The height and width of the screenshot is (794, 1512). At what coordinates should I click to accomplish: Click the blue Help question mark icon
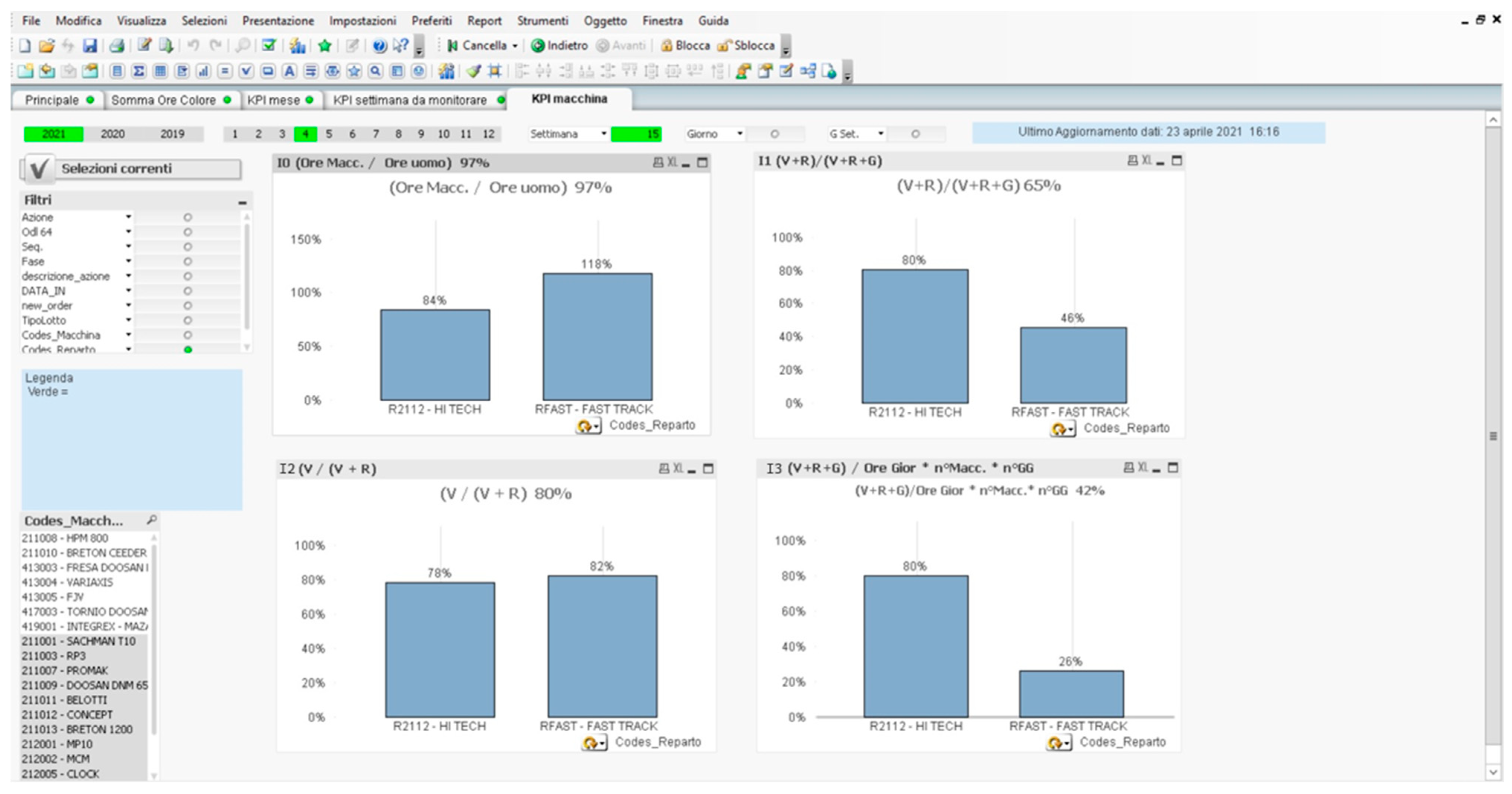(379, 46)
